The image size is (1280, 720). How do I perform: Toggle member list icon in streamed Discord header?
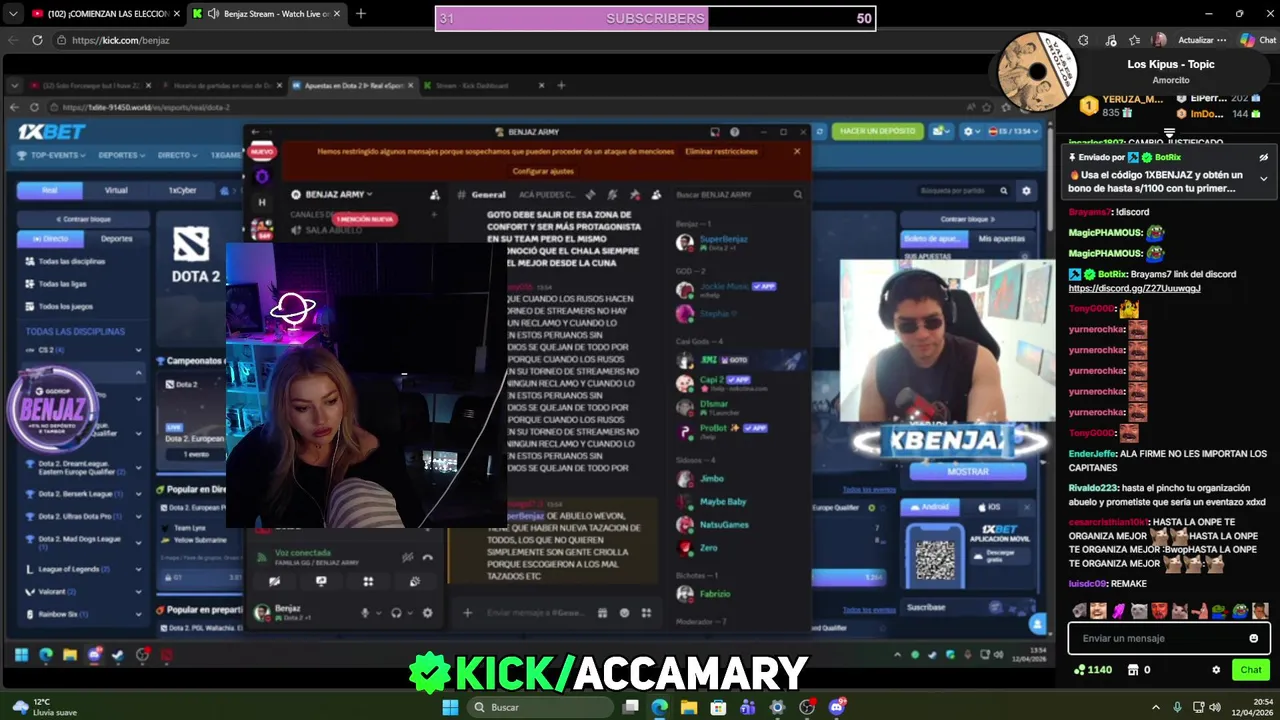click(656, 194)
